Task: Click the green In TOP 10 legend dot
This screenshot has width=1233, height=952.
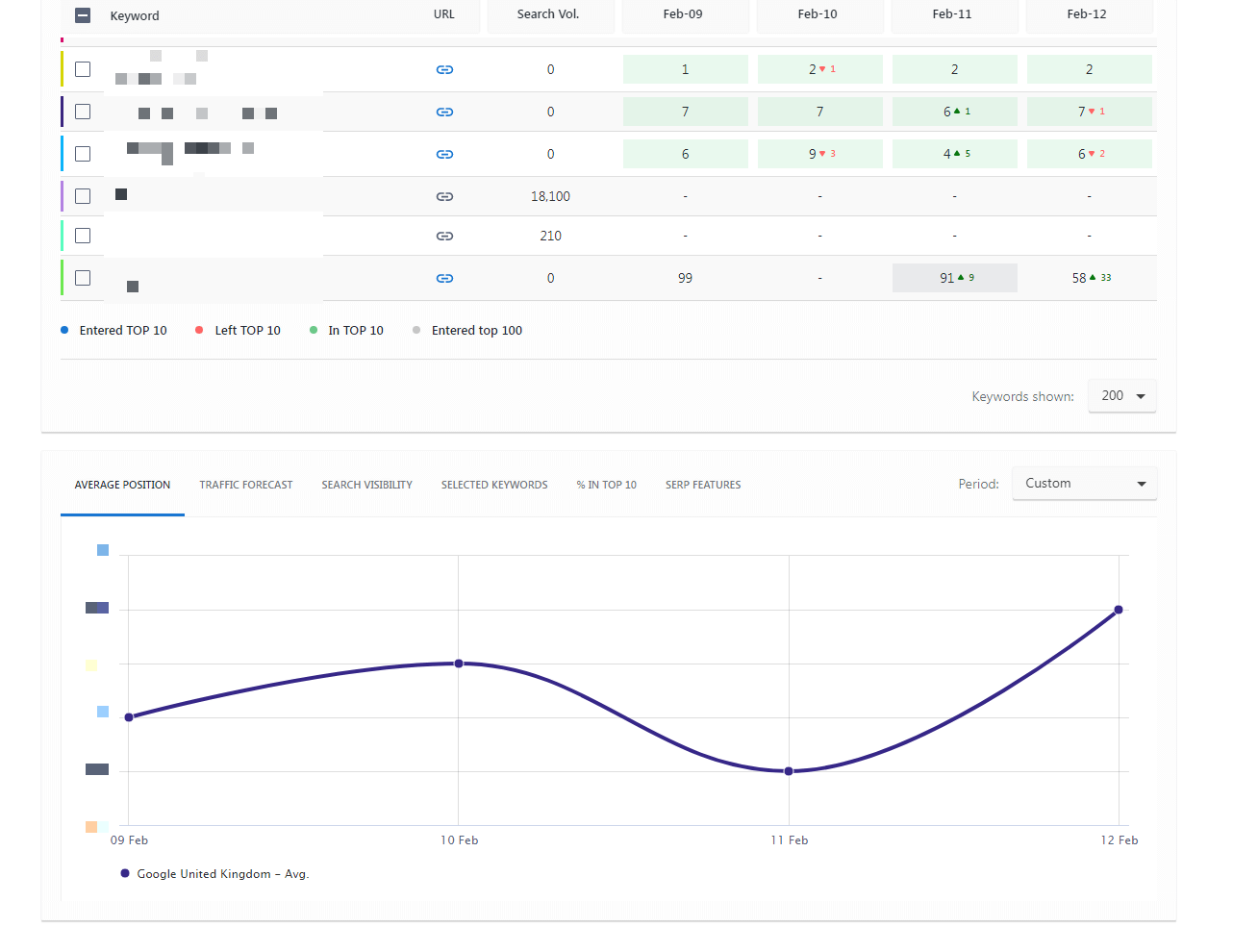Action: (x=313, y=330)
